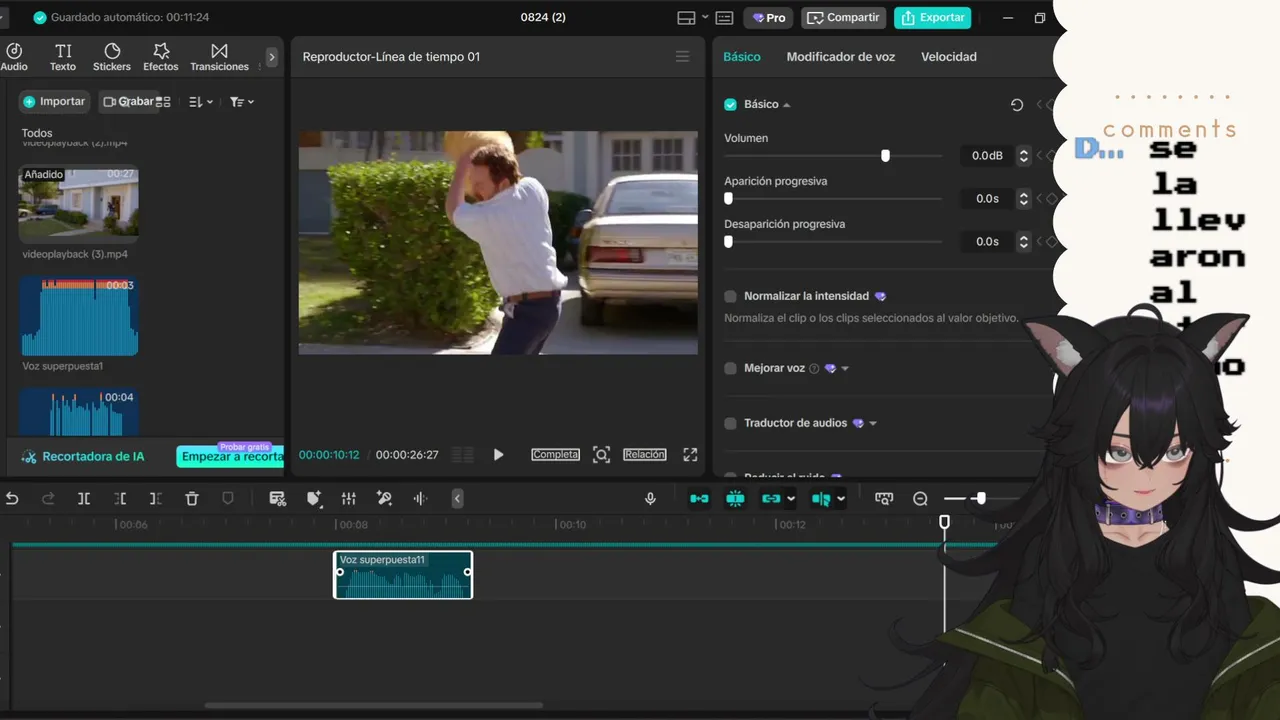Select the Voz superpuesta1 audio thumbnail
The width and height of the screenshot is (1280, 720).
tap(78, 316)
